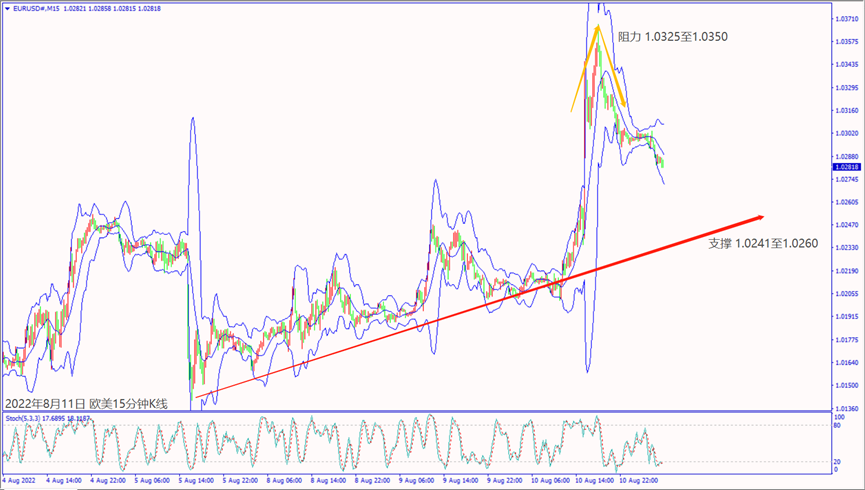Screen dimensions: 865x490
Task: Click the 1.01360 price level at axis bottom
Action: tap(847, 408)
